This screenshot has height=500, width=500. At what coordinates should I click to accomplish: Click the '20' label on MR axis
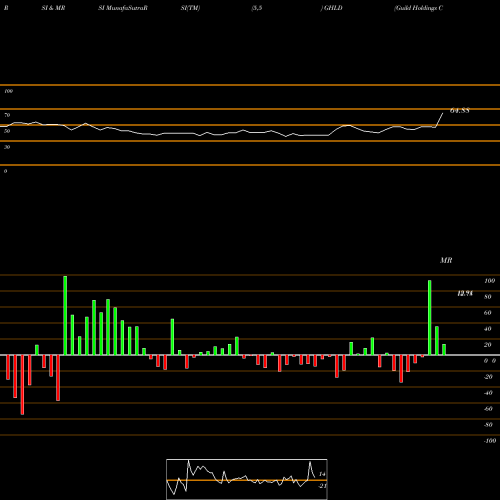click(x=488, y=345)
